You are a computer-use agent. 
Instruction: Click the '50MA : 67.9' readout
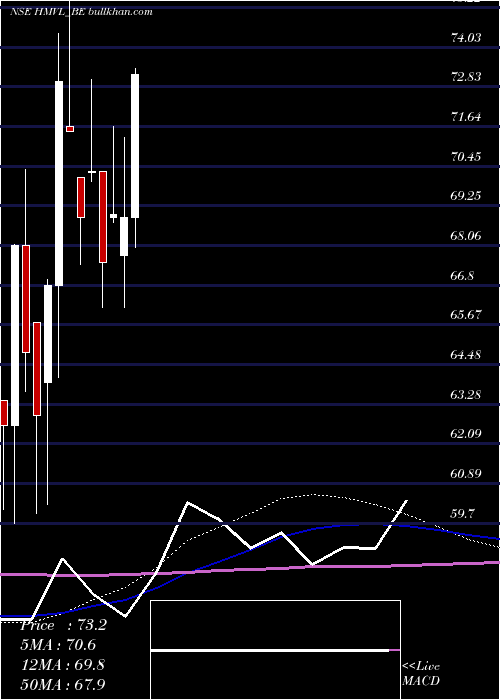(x=63, y=684)
